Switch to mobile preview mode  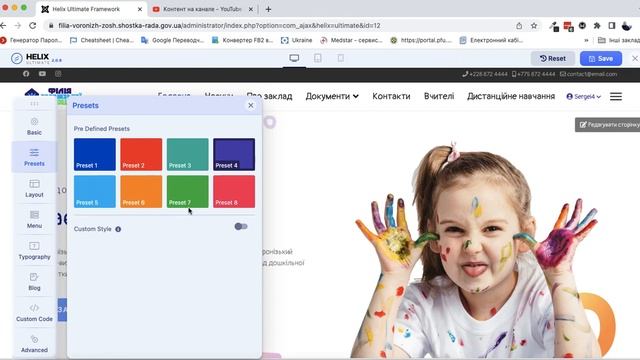tap(340, 58)
